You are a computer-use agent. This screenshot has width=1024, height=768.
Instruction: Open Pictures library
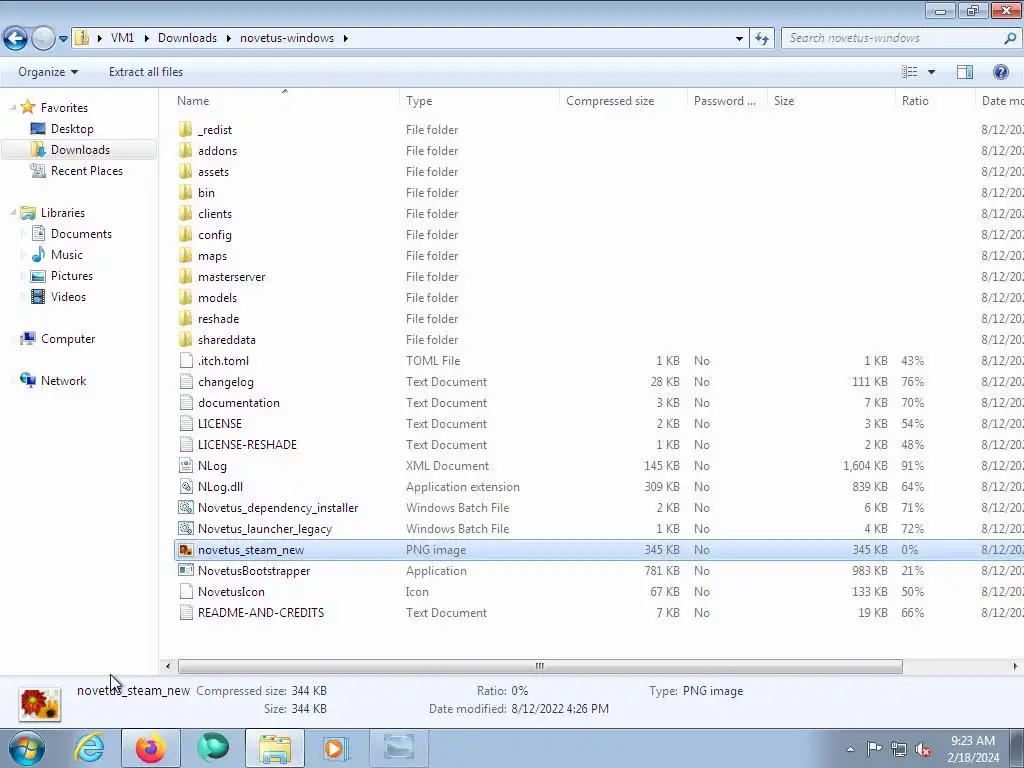point(71,276)
